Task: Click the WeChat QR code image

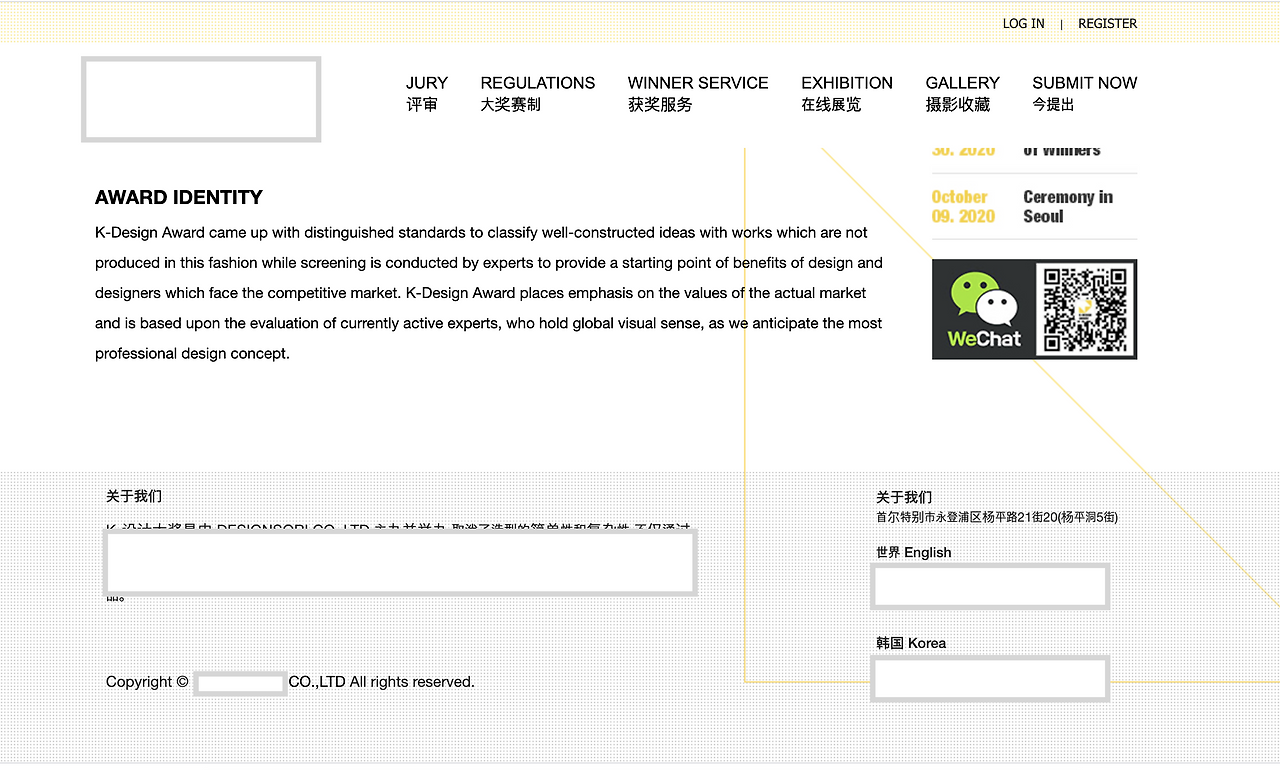Action: (1086, 309)
